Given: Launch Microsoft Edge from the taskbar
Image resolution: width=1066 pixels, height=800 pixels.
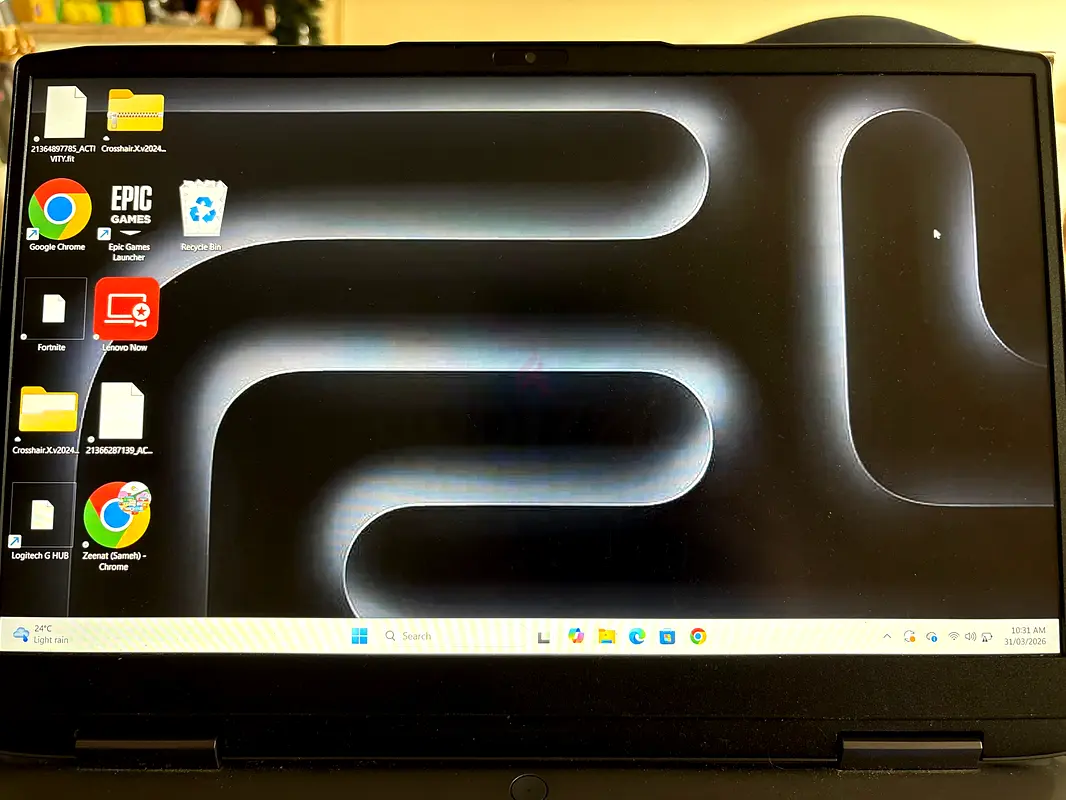Looking at the screenshot, I should point(637,636).
